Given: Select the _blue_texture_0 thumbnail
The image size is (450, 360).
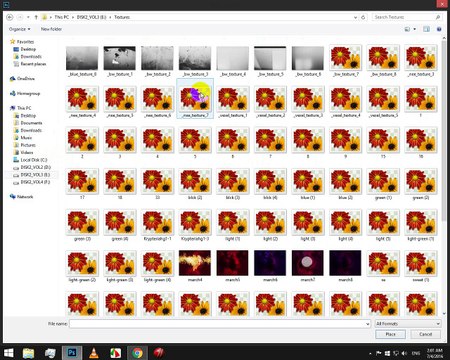Looking at the screenshot, I should coord(82,58).
